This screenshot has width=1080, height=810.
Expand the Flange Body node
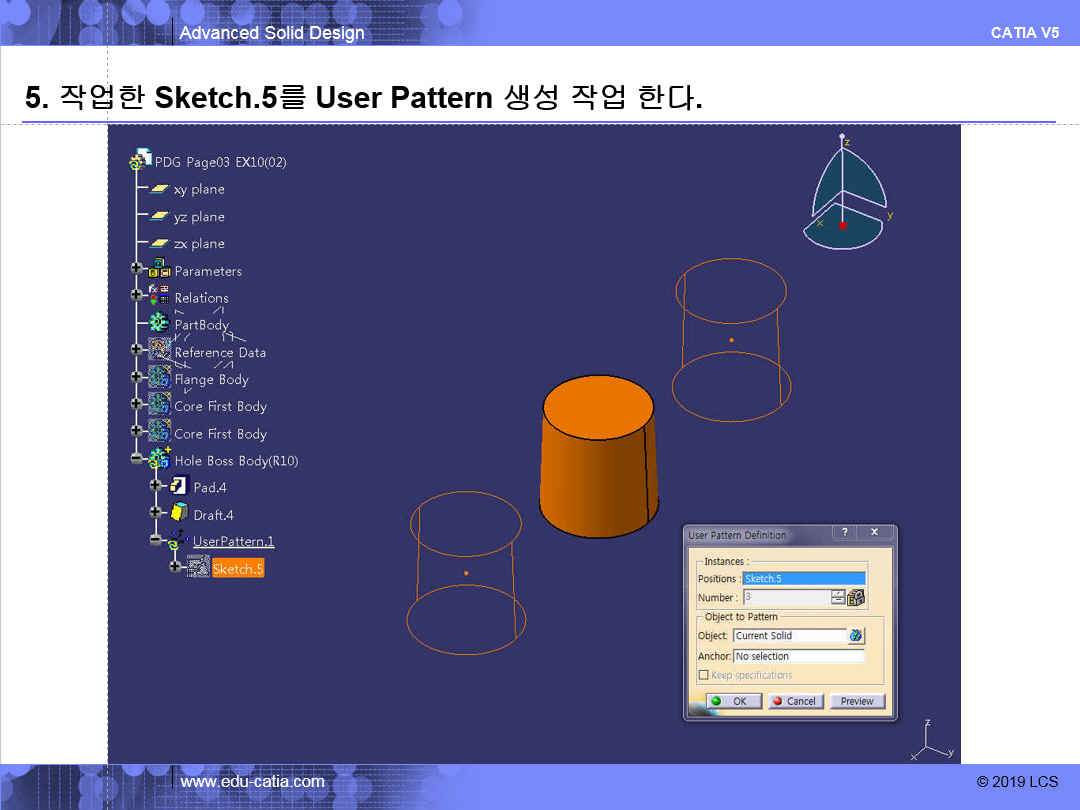tap(136, 378)
